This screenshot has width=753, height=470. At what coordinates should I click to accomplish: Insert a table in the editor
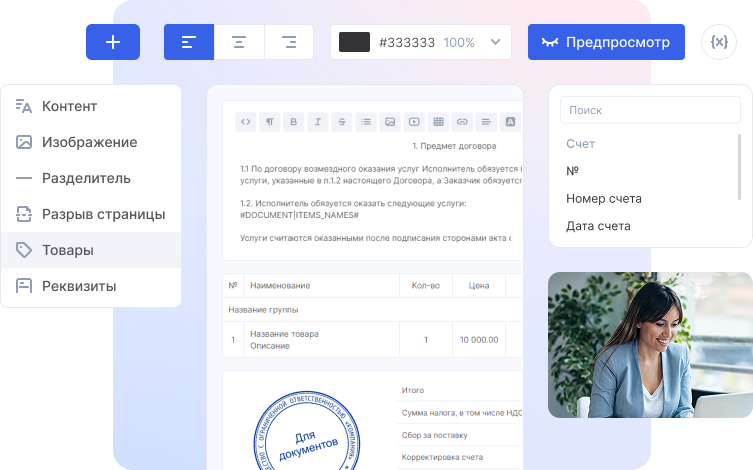pyautogui.click(x=438, y=122)
